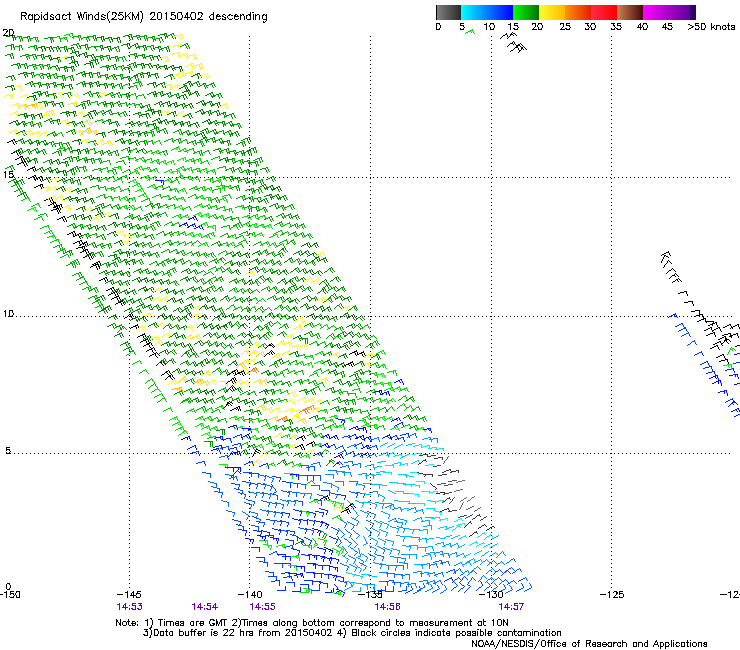The height and width of the screenshot is (650, 740).
Task: Pick the brown 35–40 knots legend segment
Action: [630, 12]
